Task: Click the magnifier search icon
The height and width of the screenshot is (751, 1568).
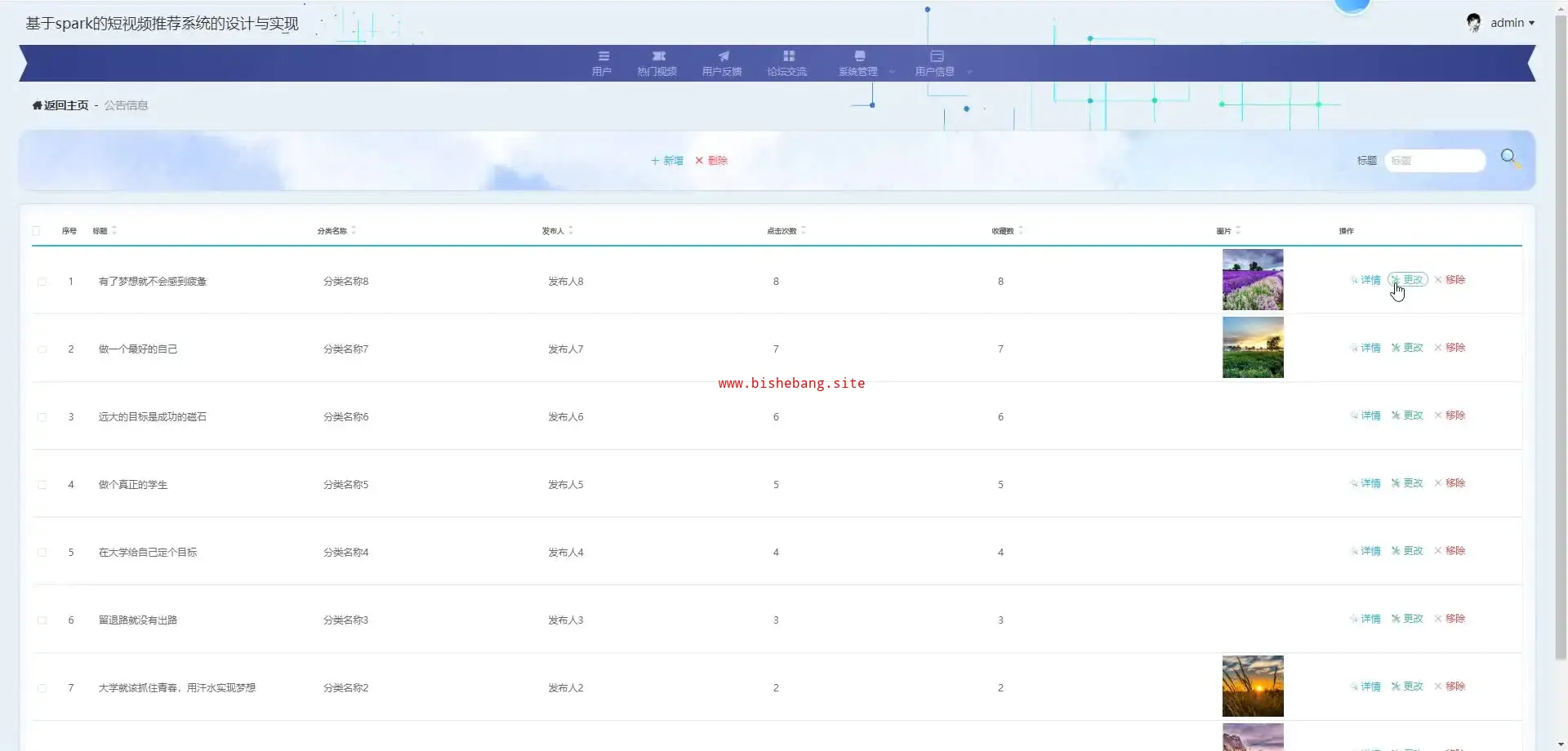Action: pos(1508,157)
